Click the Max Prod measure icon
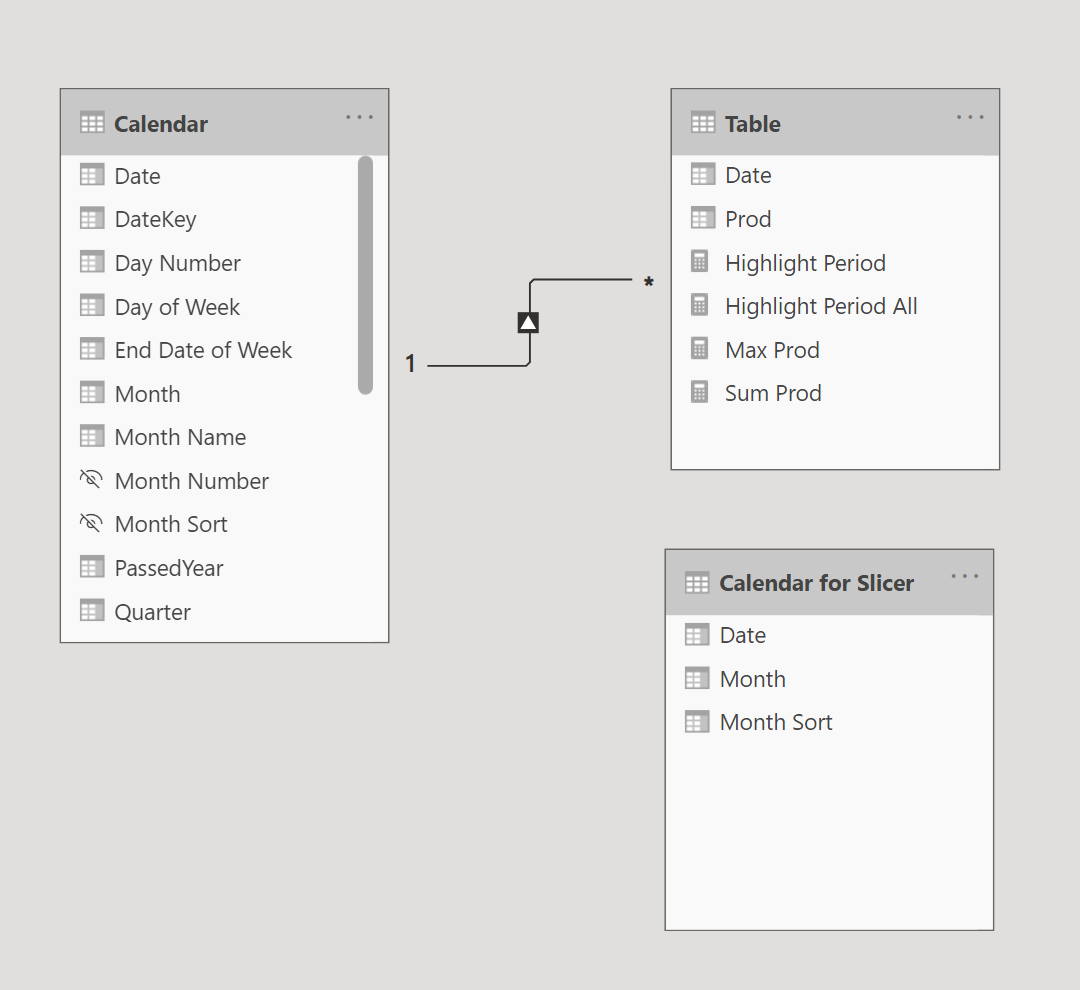Screen dimensions: 1080x990 click(700, 349)
